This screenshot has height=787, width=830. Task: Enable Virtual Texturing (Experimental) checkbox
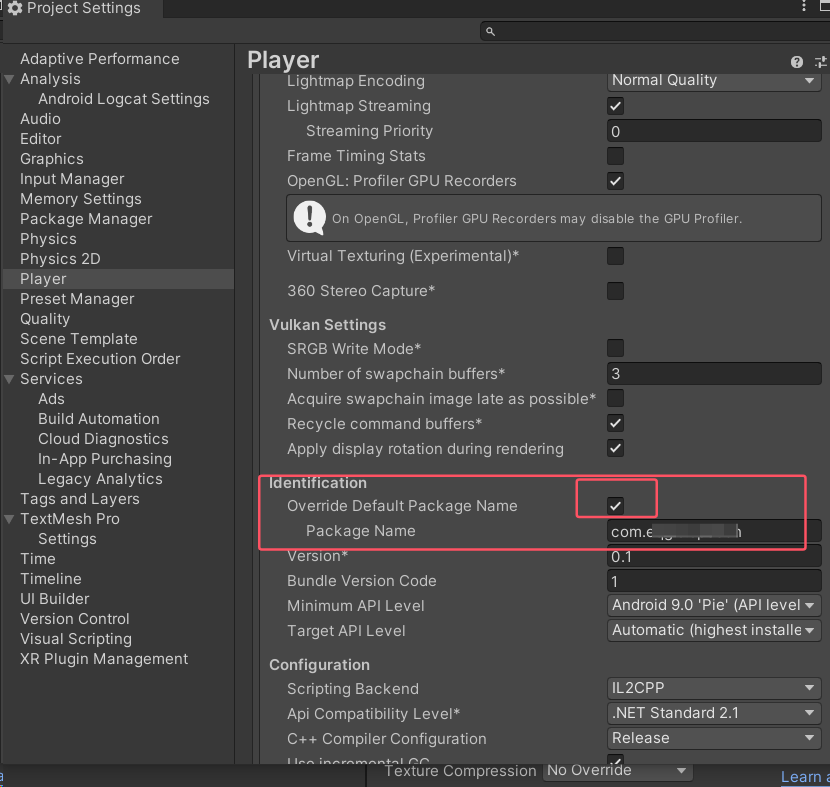click(x=615, y=256)
